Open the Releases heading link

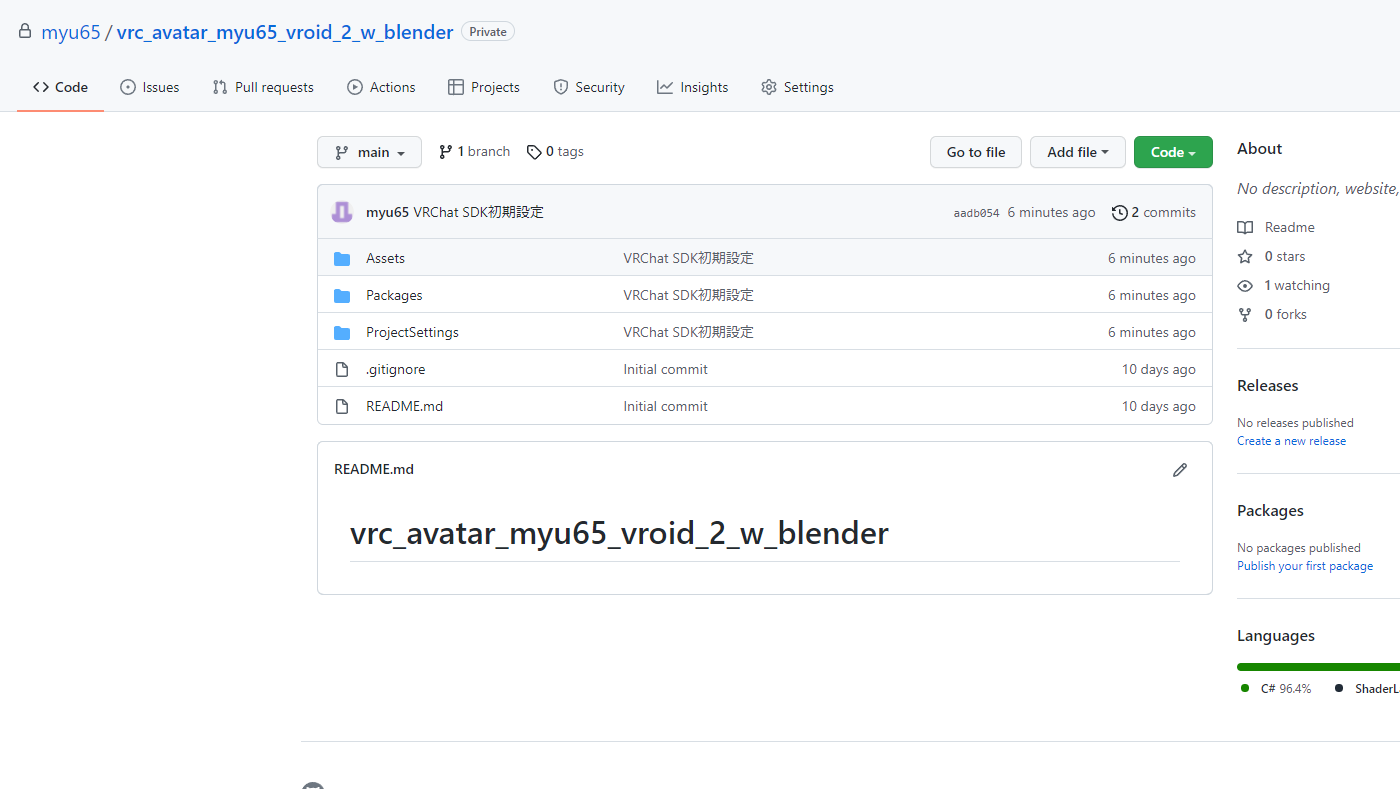point(1267,385)
